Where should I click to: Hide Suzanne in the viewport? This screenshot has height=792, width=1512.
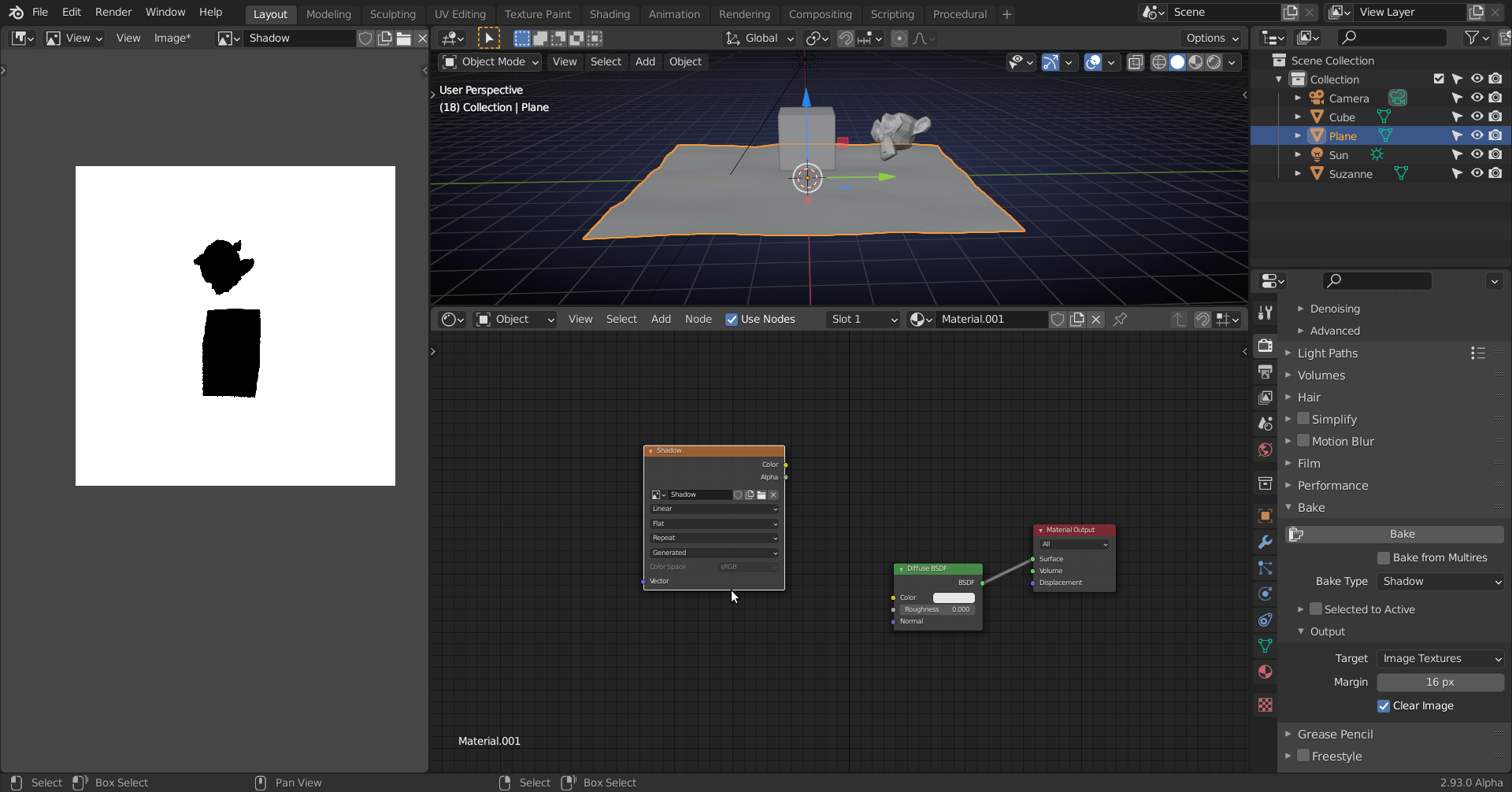(1477, 174)
